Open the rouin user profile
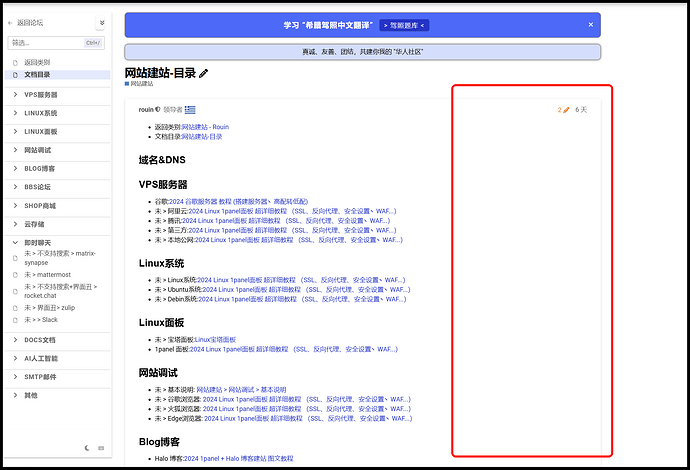This screenshot has width=690, height=470. coord(146,110)
